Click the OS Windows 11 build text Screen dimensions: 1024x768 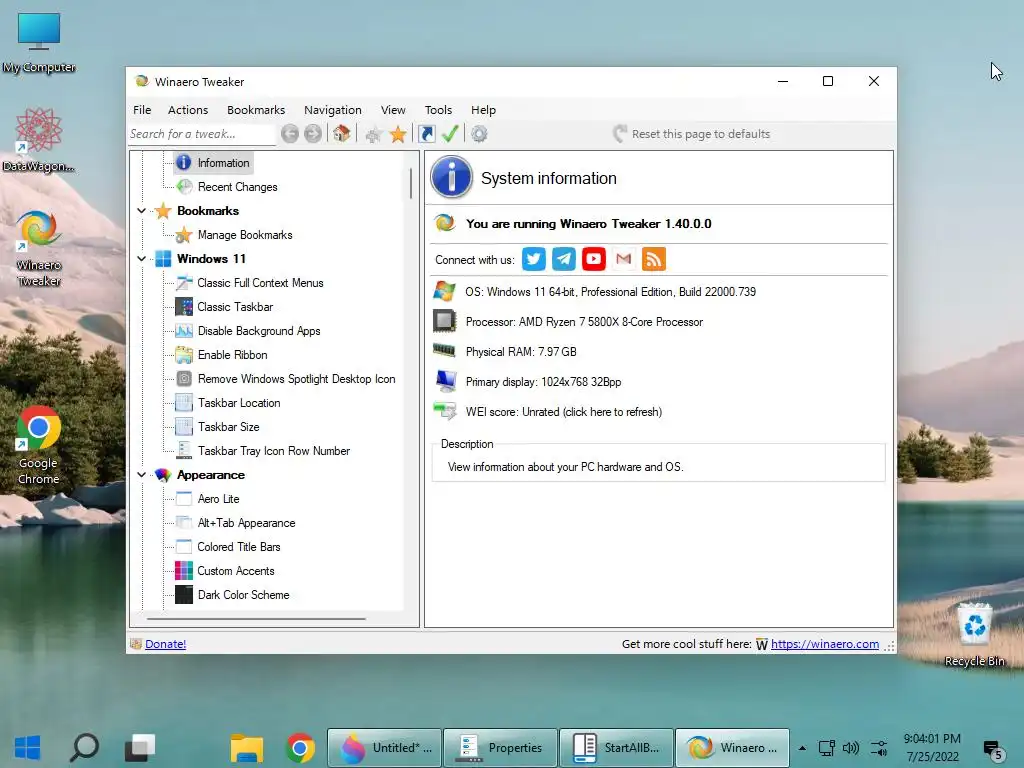tap(611, 292)
